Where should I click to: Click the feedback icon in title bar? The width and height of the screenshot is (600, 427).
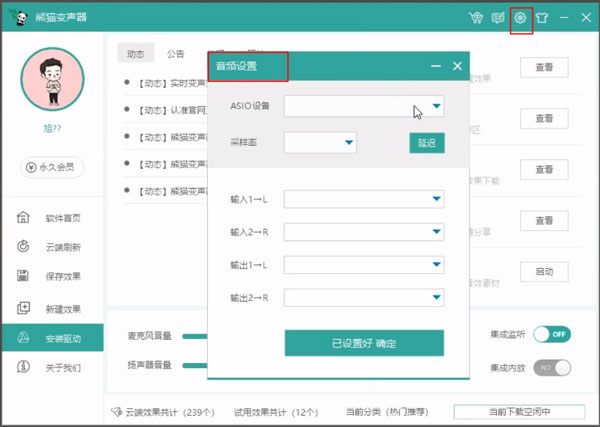(498, 18)
